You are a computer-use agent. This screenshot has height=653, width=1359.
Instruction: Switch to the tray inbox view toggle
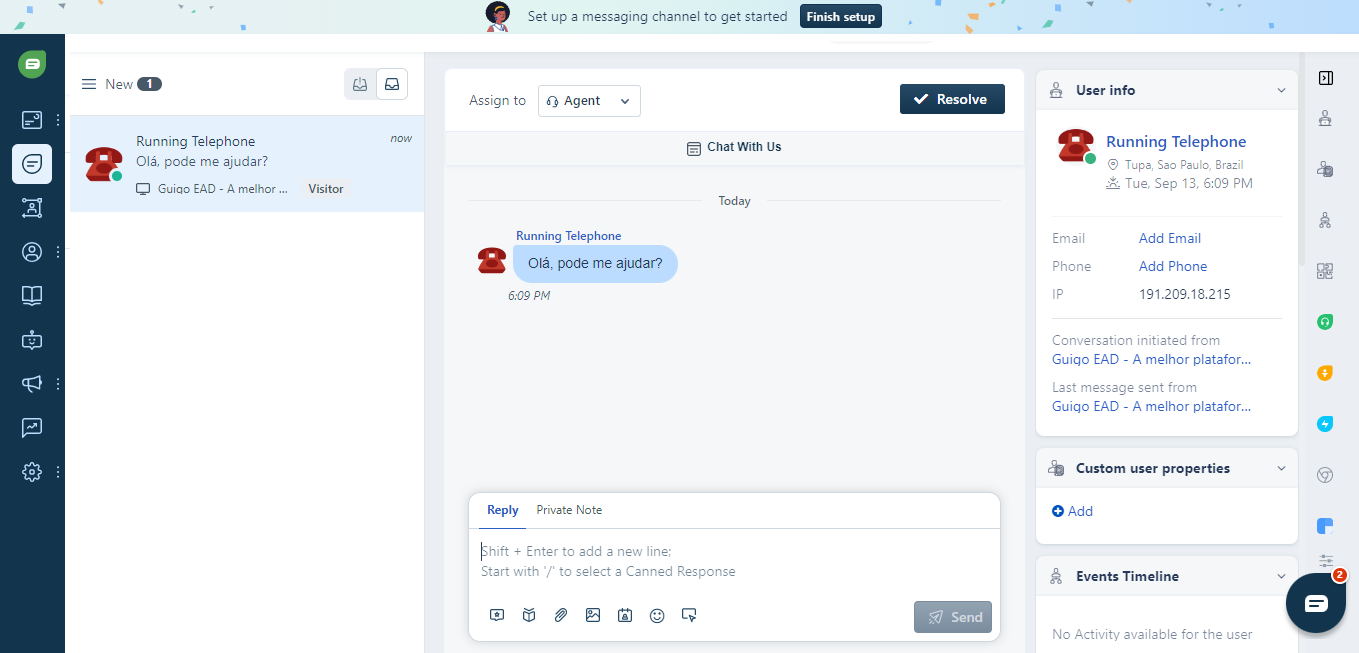click(393, 84)
